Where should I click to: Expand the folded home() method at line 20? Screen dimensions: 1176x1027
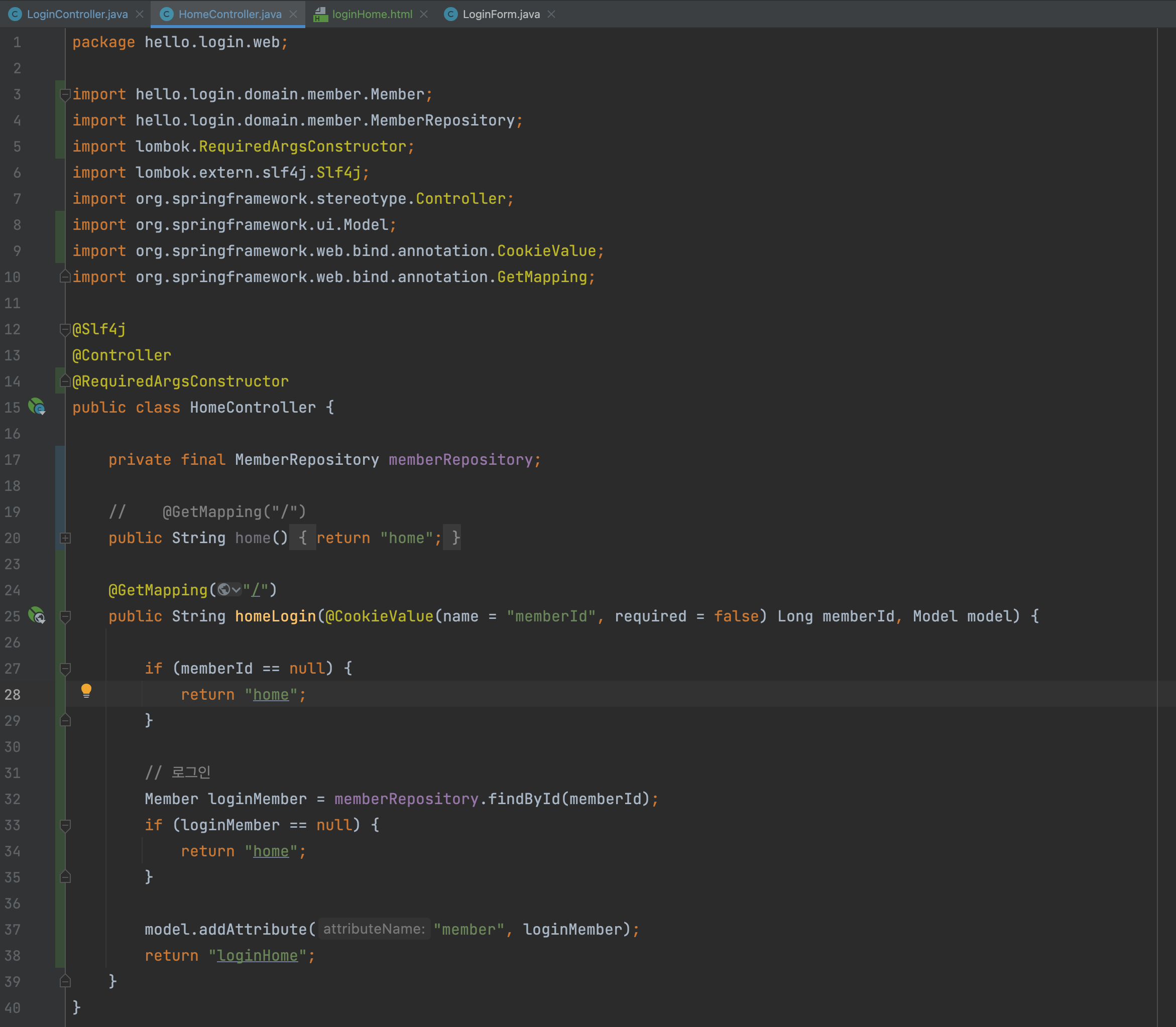65,538
